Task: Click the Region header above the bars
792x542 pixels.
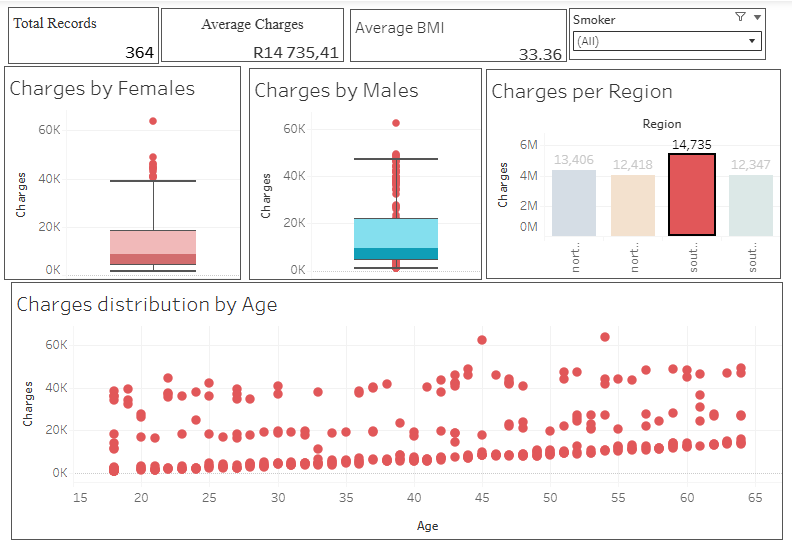Action: pyautogui.click(x=662, y=124)
